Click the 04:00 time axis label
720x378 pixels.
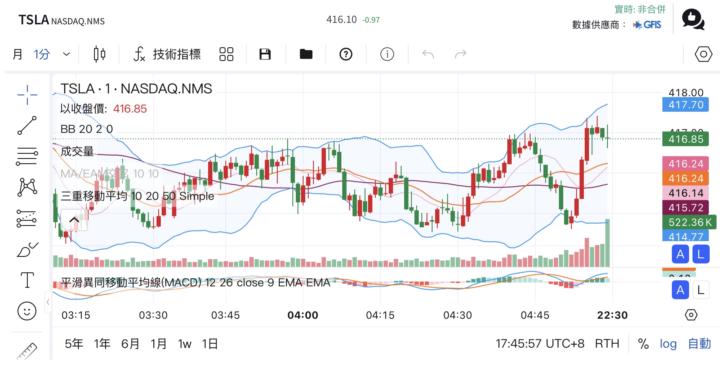coord(303,315)
